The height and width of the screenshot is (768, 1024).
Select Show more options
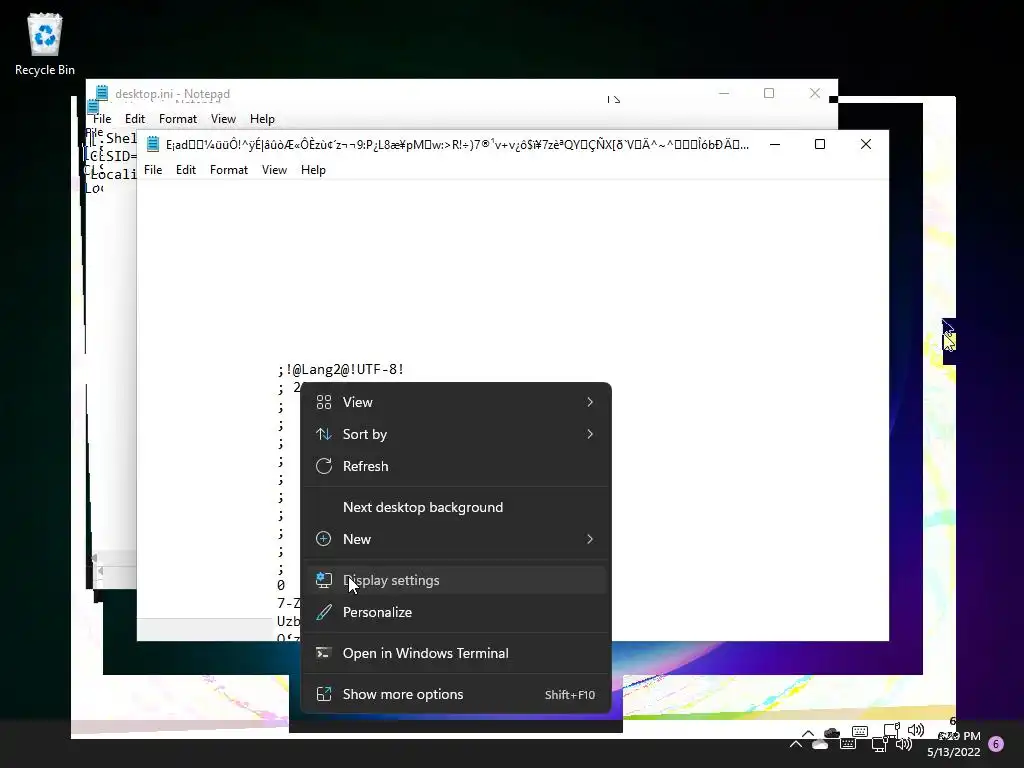456,695
